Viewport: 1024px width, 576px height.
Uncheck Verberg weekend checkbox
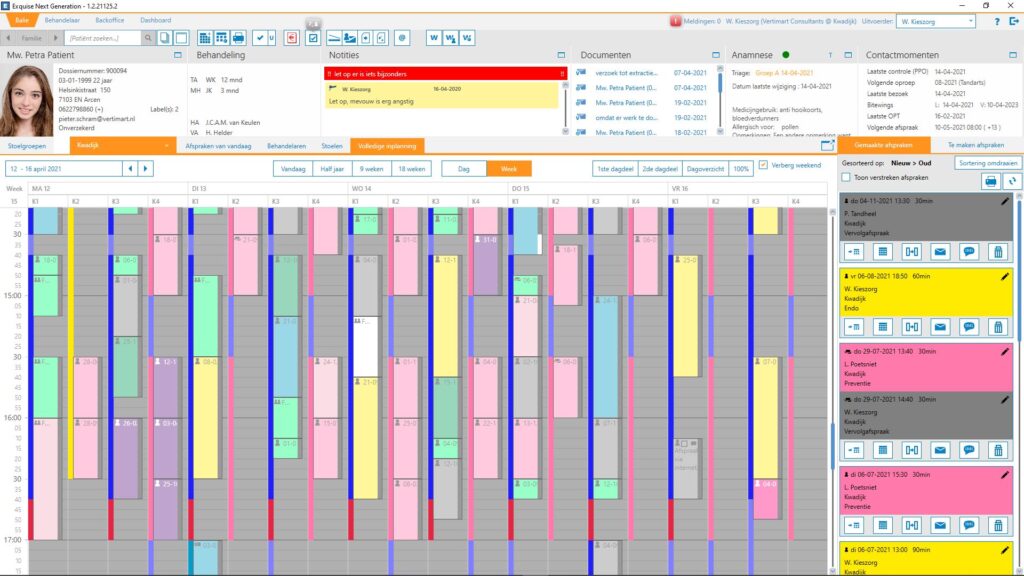click(763, 165)
